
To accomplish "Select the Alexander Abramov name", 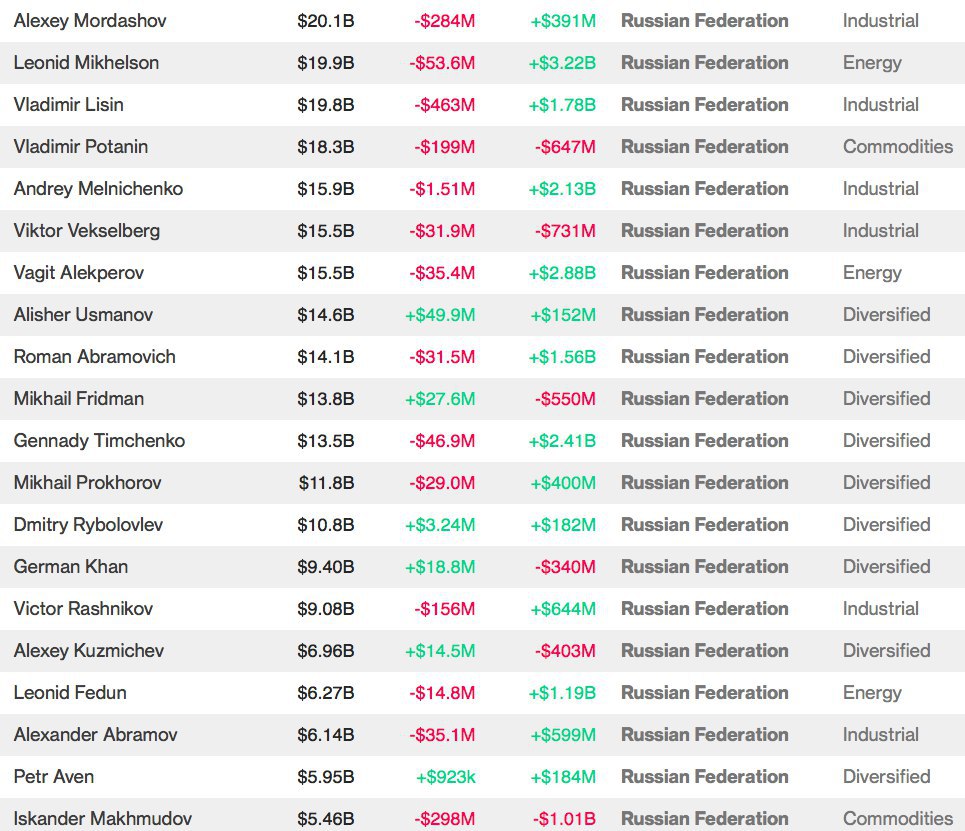I will 95,734.
